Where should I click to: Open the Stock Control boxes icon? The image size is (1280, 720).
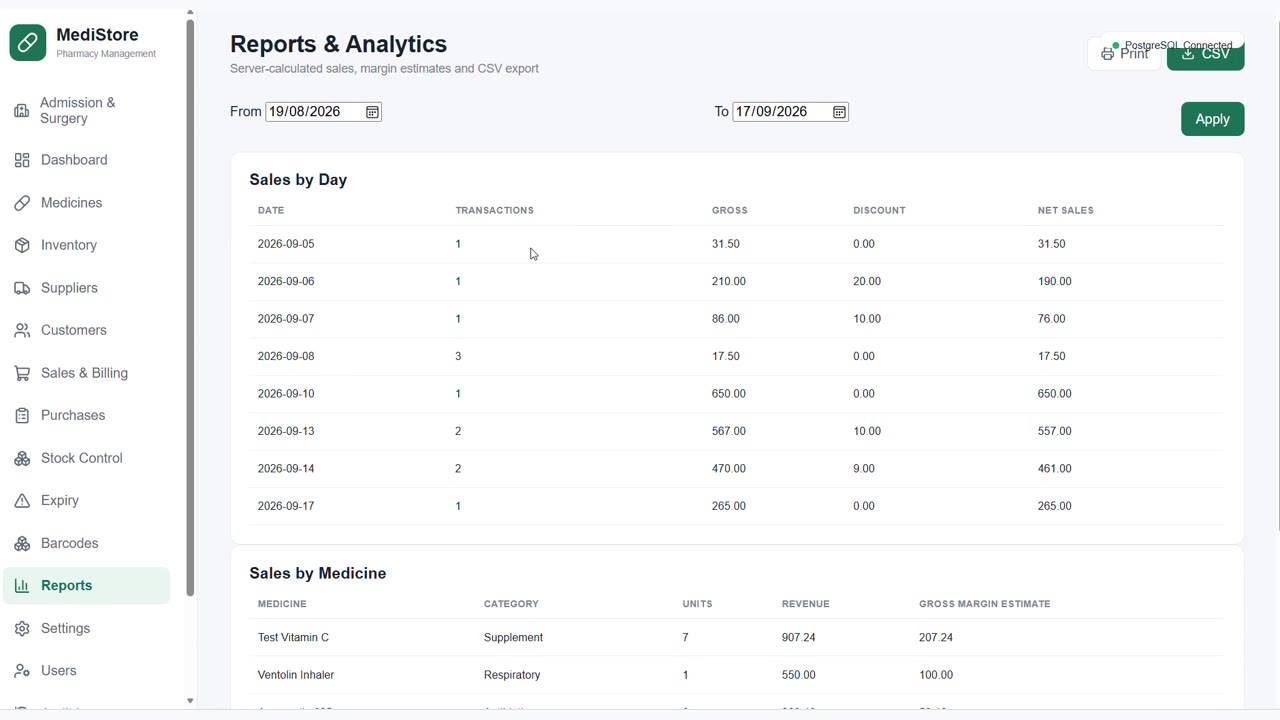22,458
